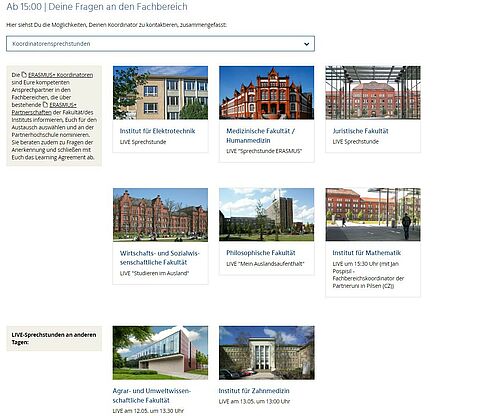Open the ERASMUS+ Koordinatoren link
This screenshot has width=500, height=416.
[61, 75]
